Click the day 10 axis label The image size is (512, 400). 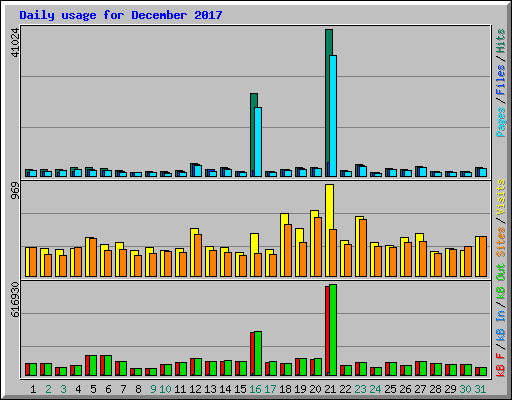pos(165,389)
